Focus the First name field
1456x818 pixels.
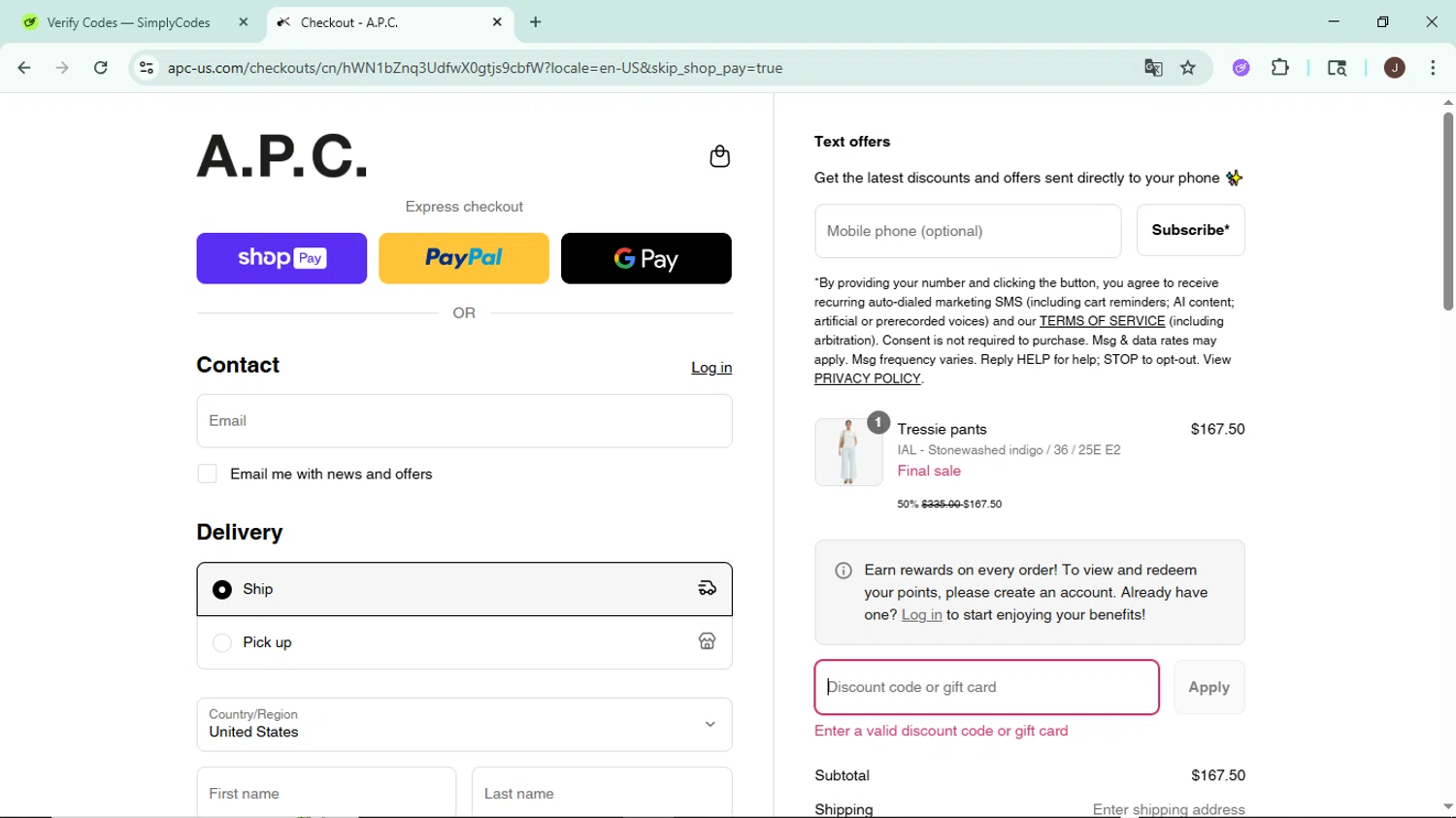(326, 793)
